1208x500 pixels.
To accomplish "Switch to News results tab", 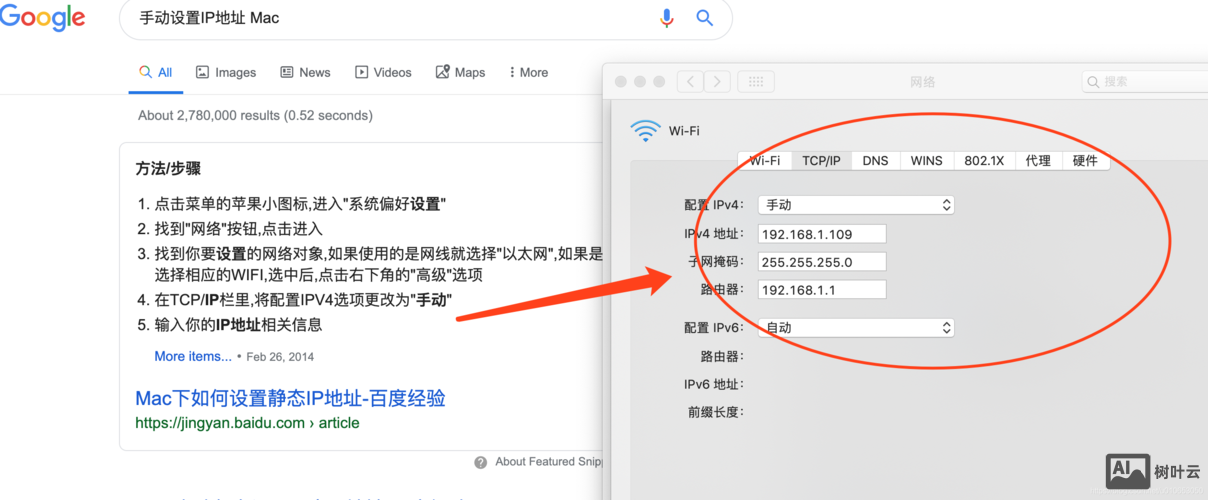I will tap(305, 72).
